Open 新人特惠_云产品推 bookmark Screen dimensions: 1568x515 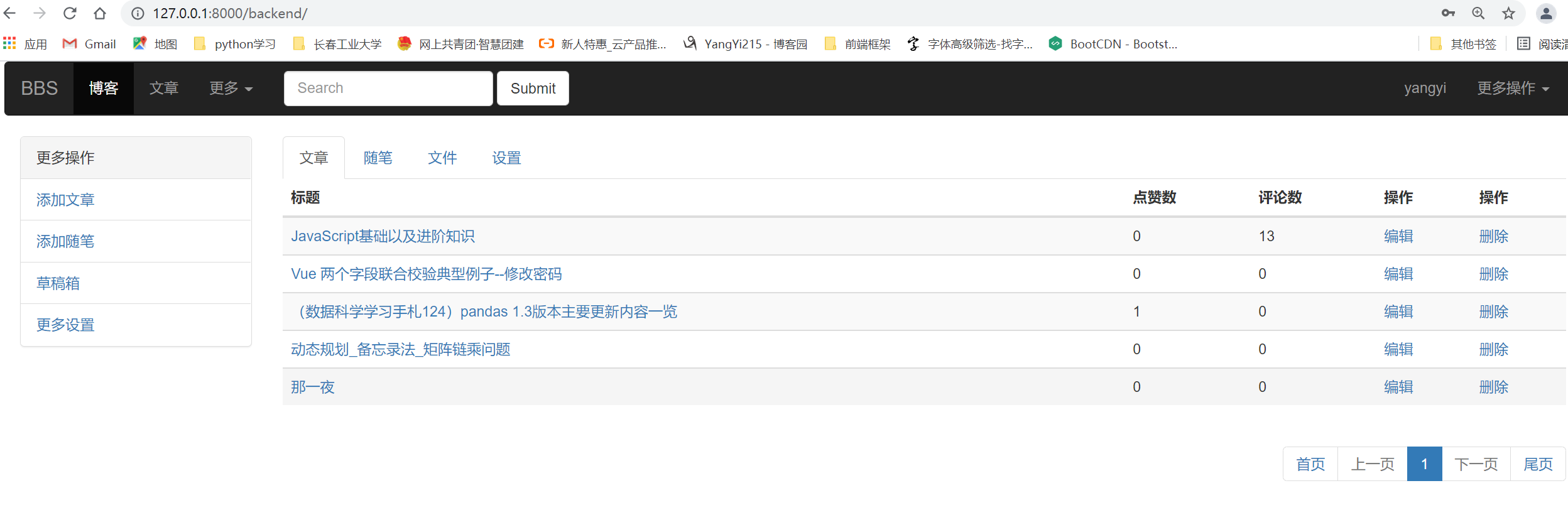(x=602, y=44)
